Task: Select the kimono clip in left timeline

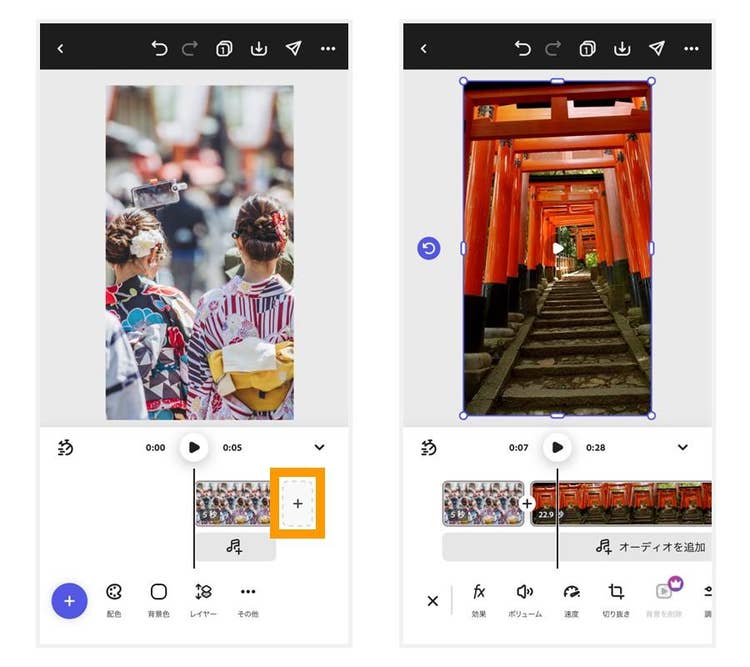Action: tap(233, 503)
